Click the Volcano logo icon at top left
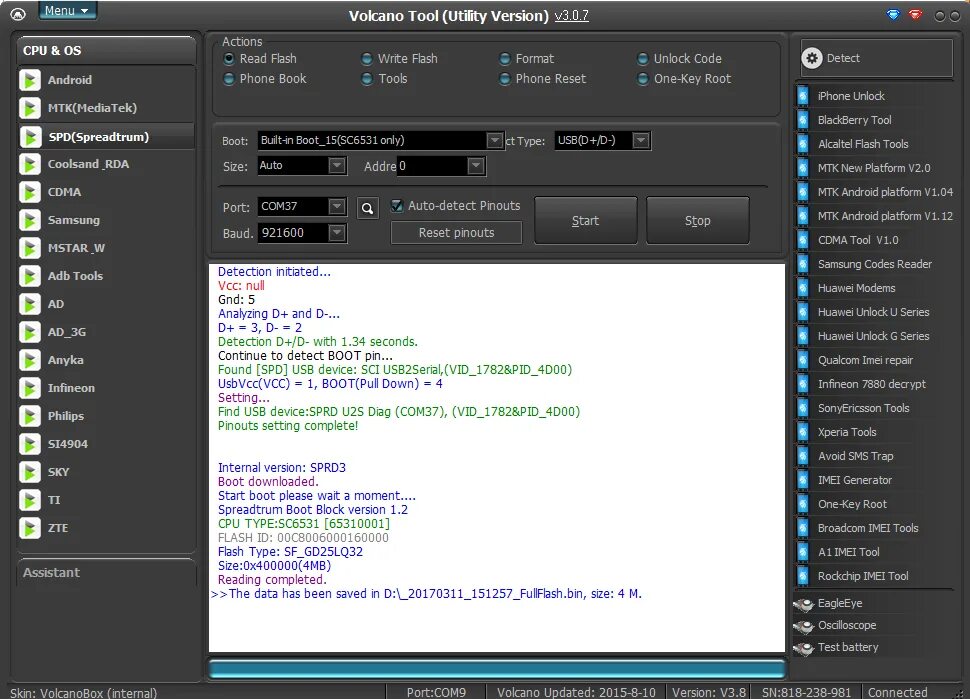The height and width of the screenshot is (699, 970). 19,14
